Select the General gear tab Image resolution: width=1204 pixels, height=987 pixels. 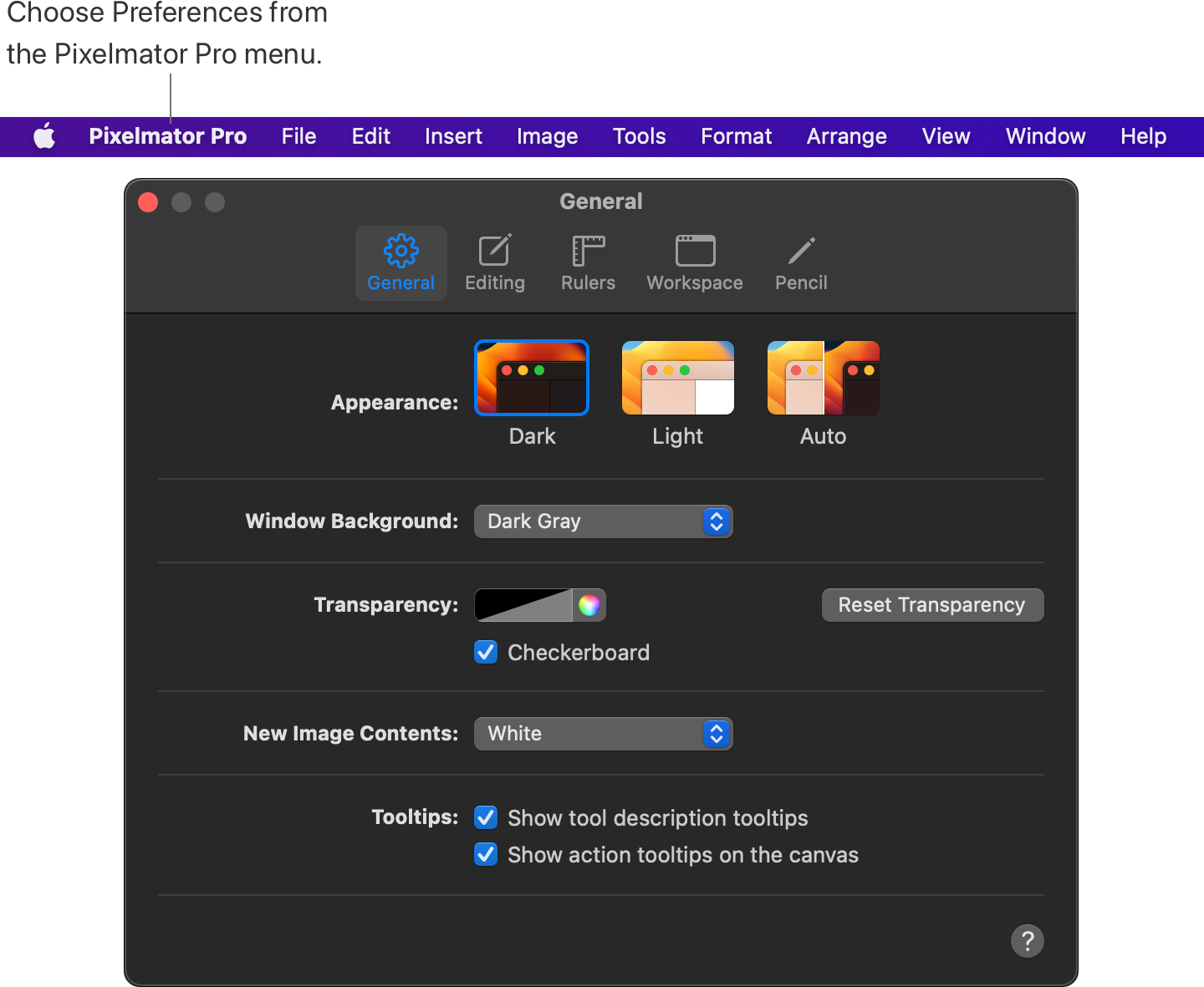pos(401,263)
